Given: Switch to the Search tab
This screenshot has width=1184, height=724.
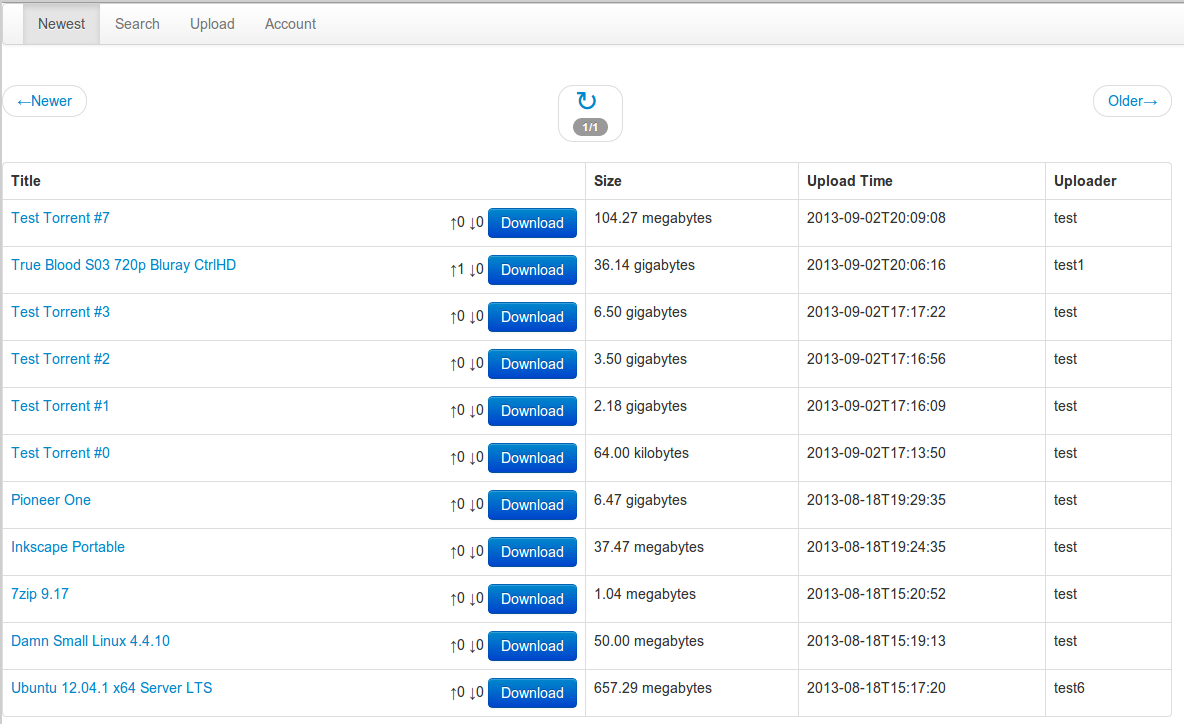Looking at the screenshot, I should pos(137,24).
